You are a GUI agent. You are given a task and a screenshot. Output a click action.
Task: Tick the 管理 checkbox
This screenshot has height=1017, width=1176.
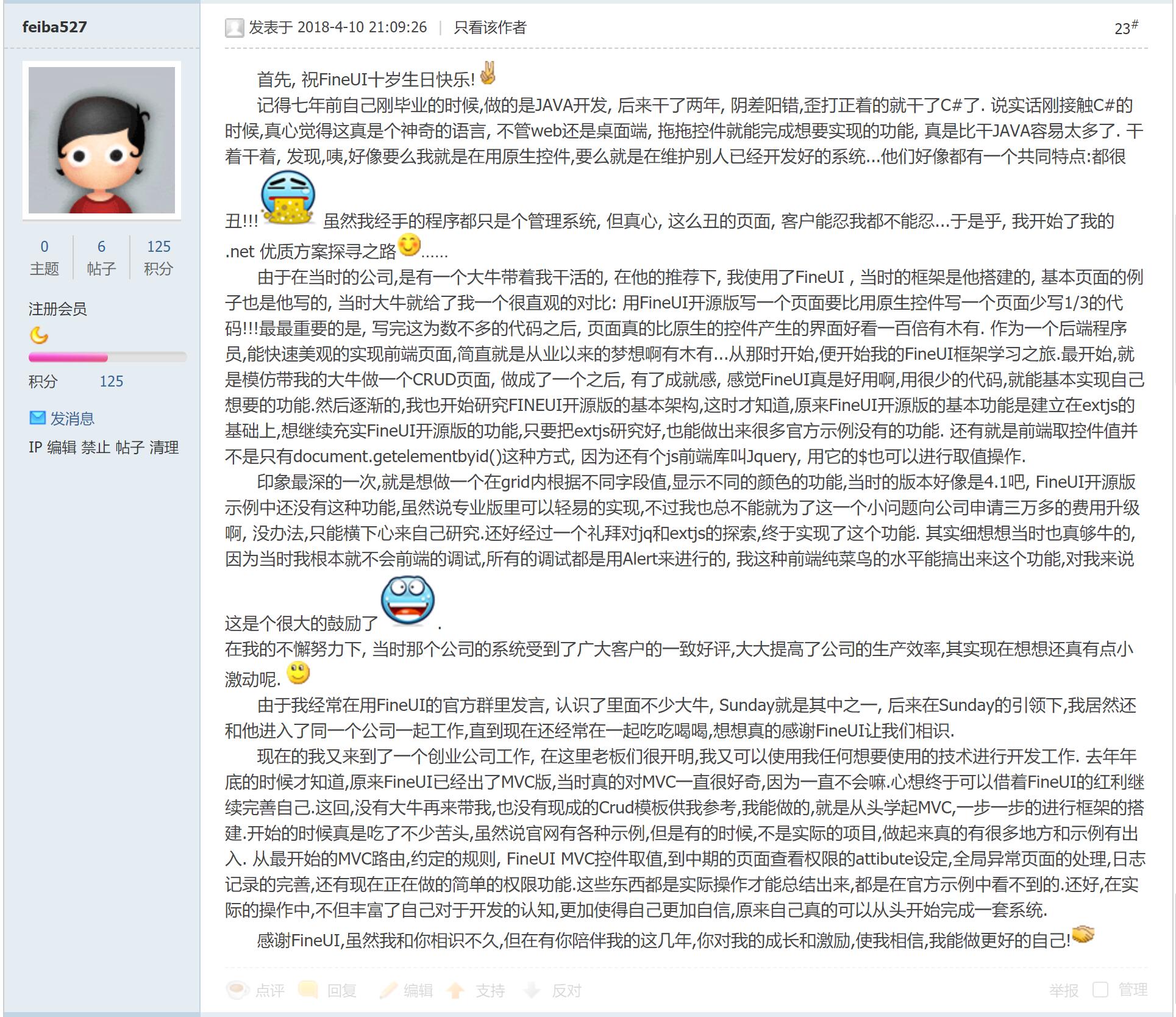[x=1100, y=990]
